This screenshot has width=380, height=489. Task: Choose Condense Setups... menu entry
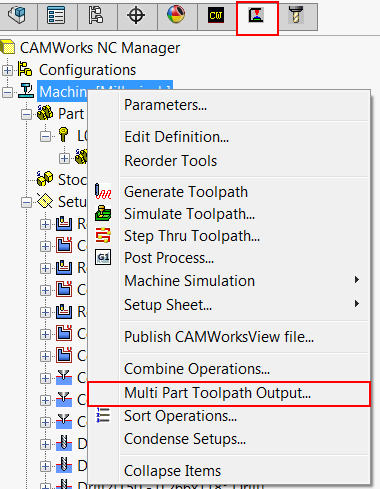tap(185, 439)
